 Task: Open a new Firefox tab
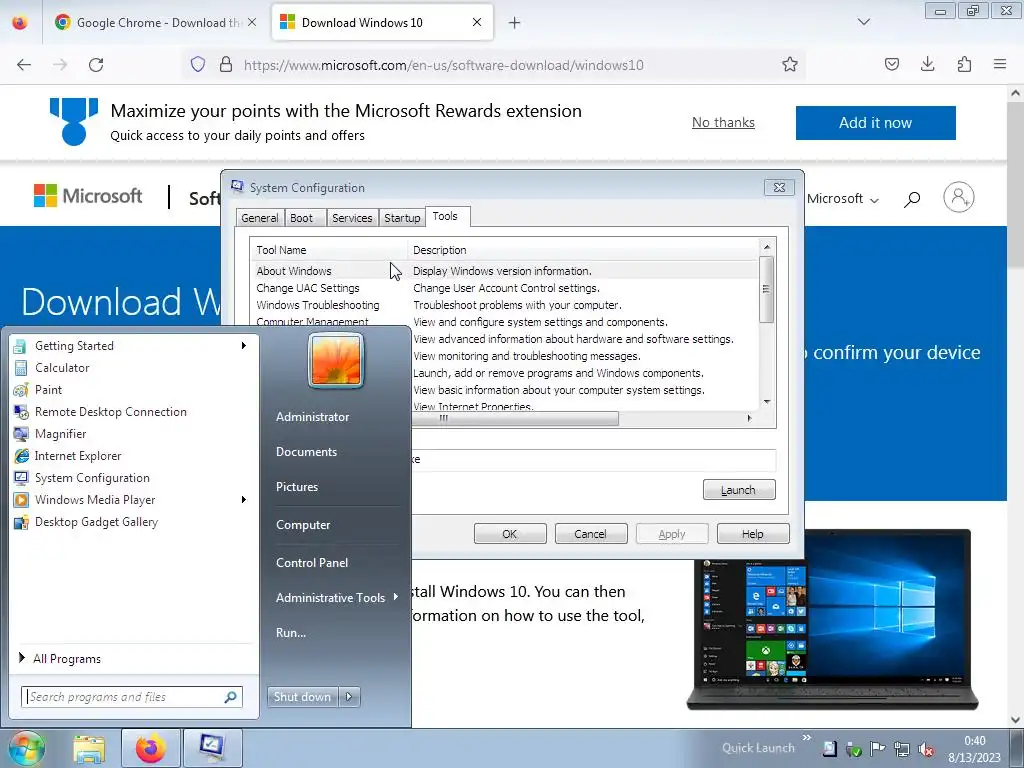point(515,23)
